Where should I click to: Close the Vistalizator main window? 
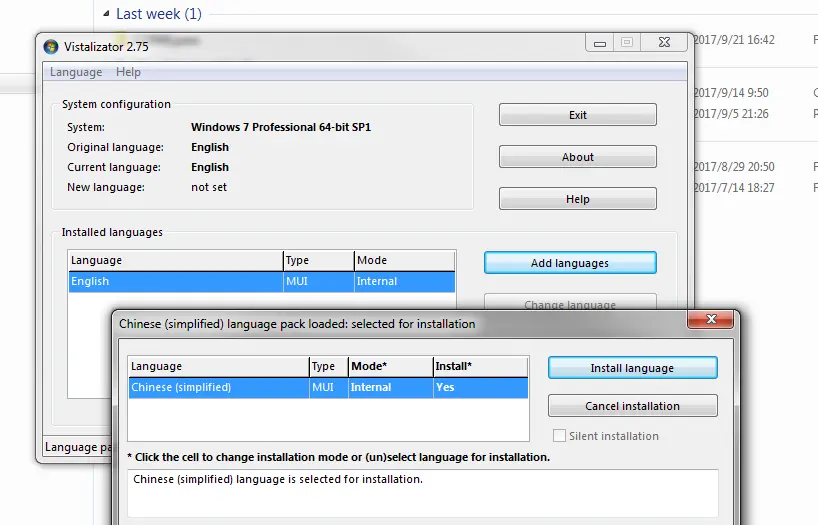[x=664, y=42]
